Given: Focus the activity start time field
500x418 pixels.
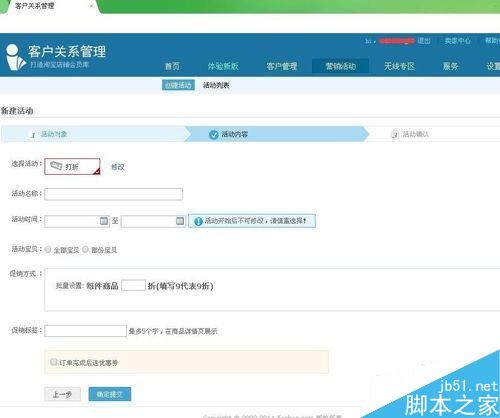Looking at the screenshot, I should (x=77, y=221).
